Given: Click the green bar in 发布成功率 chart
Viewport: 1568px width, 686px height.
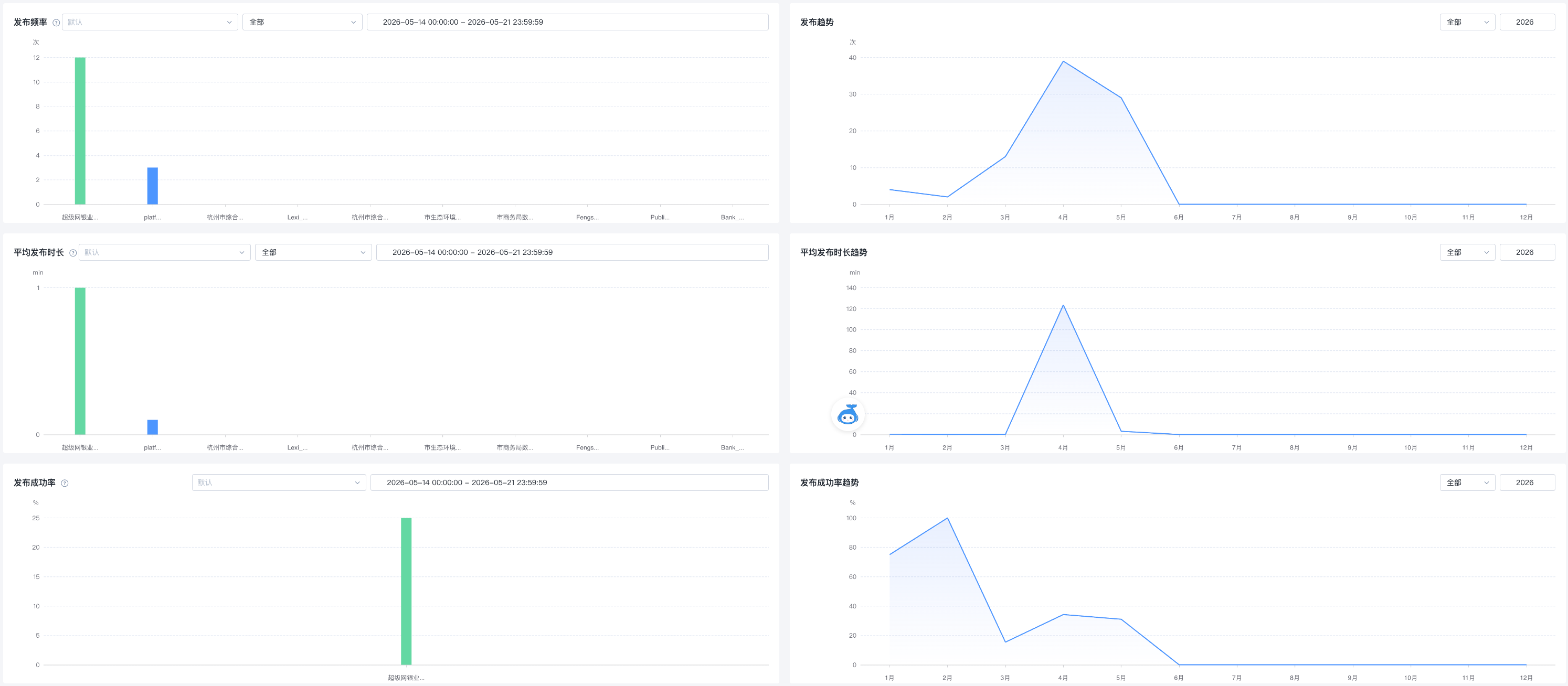Looking at the screenshot, I should pos(406,591).
